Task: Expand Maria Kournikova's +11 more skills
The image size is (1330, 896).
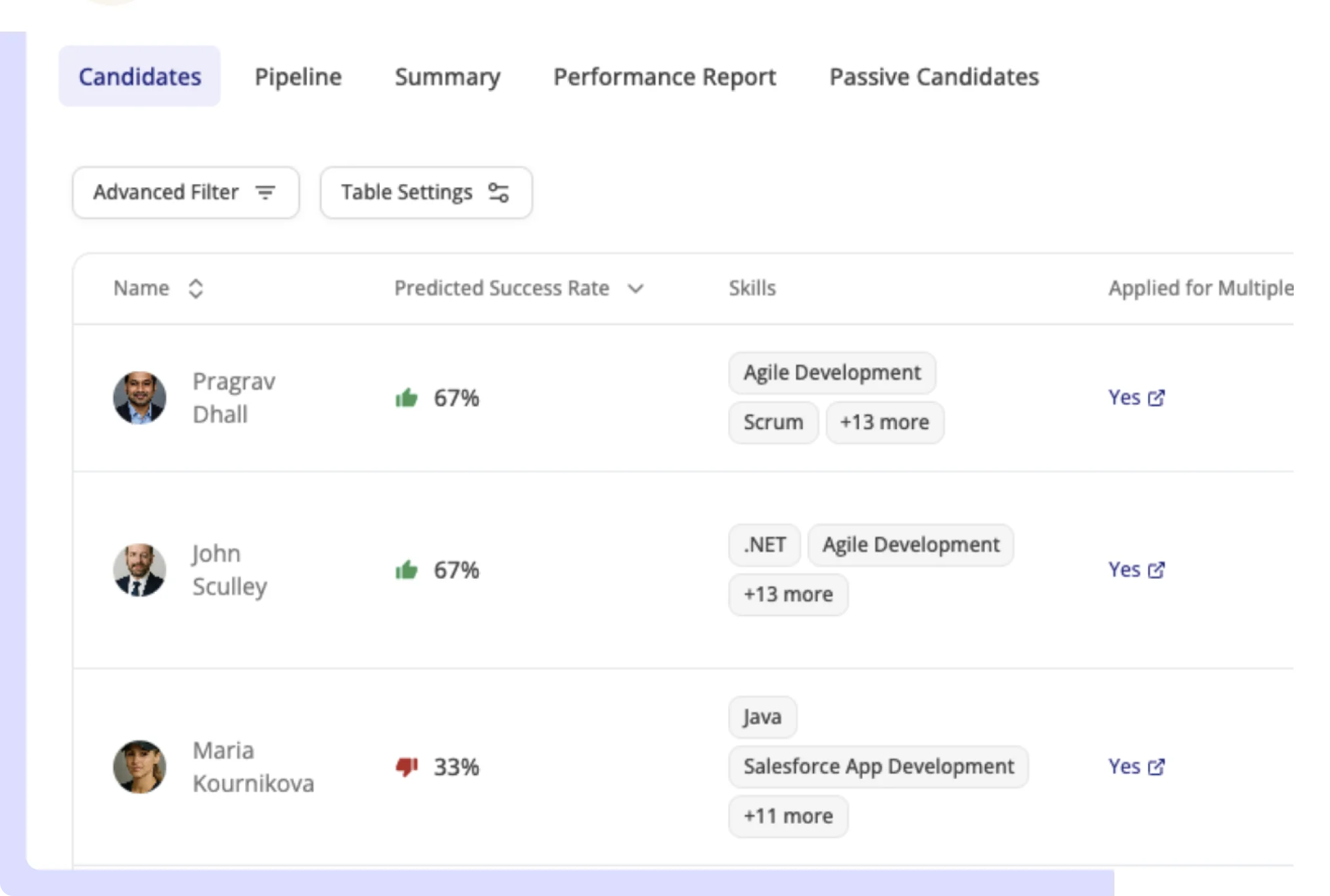Action: coord(787,816)
